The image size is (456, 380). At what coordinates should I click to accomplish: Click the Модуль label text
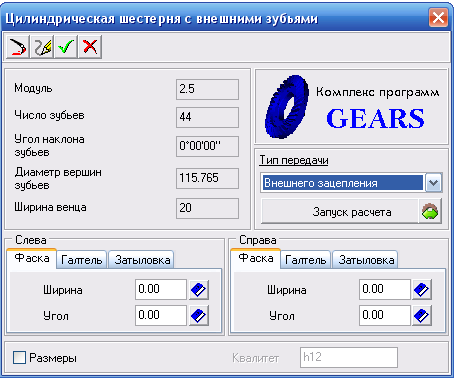[33, 88]
